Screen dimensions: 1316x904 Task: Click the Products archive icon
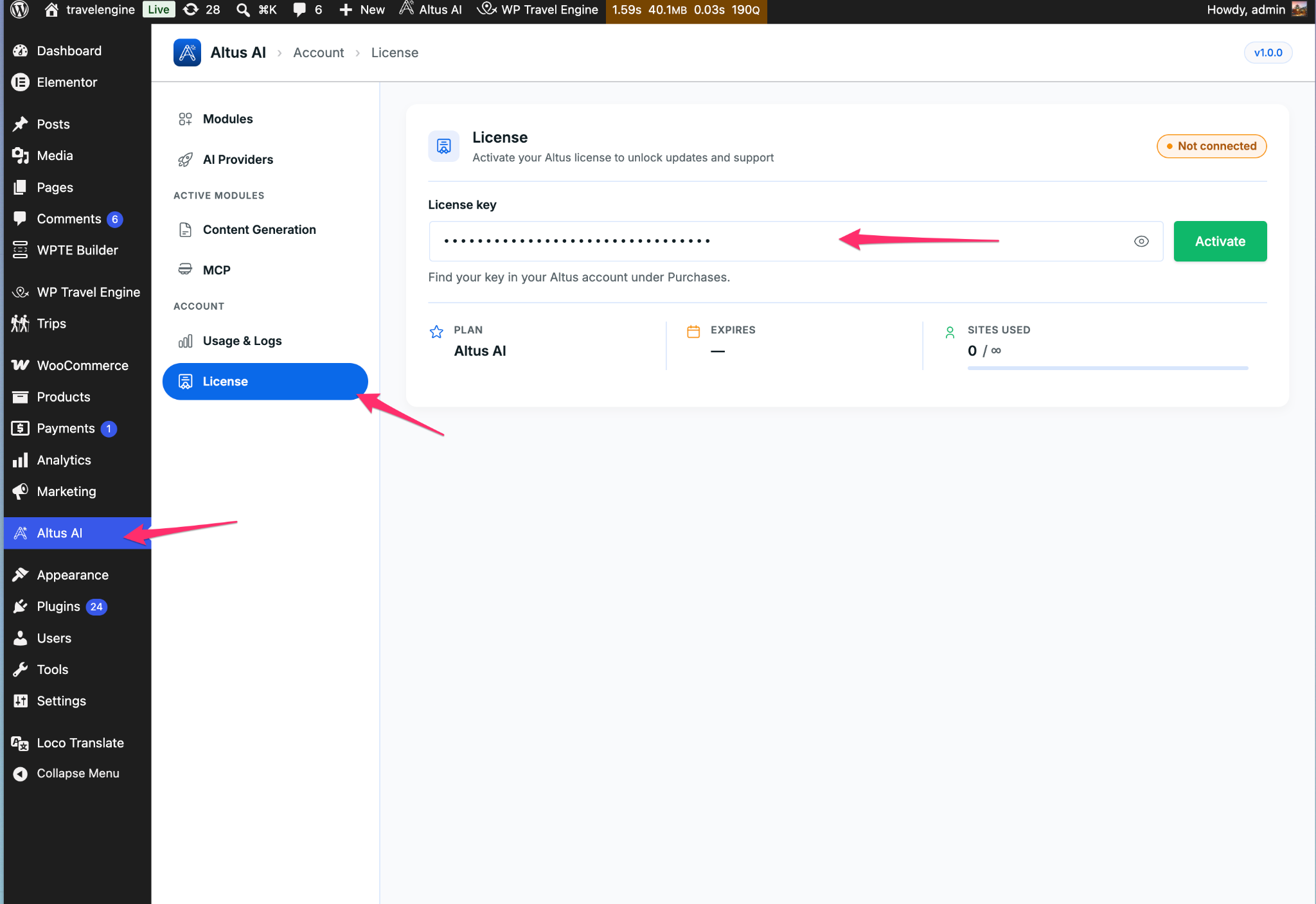tap(21, 397)
